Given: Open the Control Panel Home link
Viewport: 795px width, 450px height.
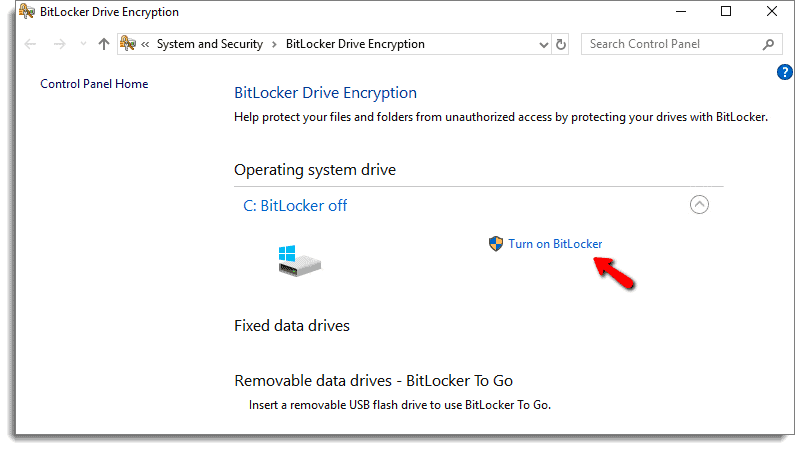Looking at the screenshot, I should (94, 84).
